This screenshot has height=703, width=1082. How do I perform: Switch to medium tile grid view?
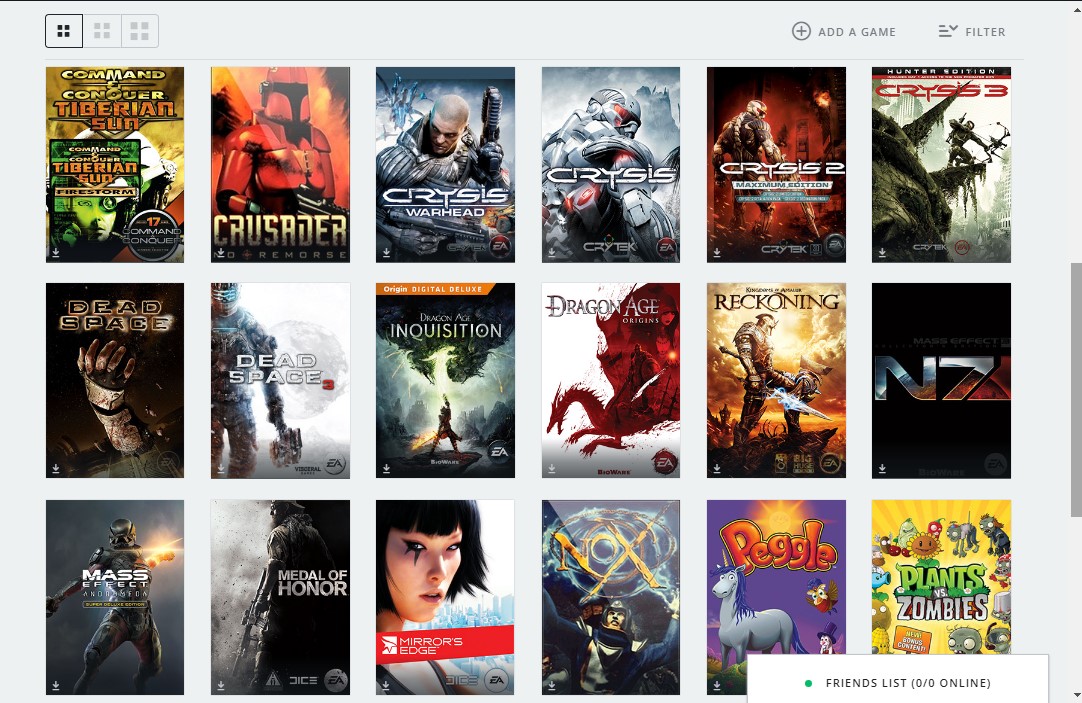tap(102, 31)
